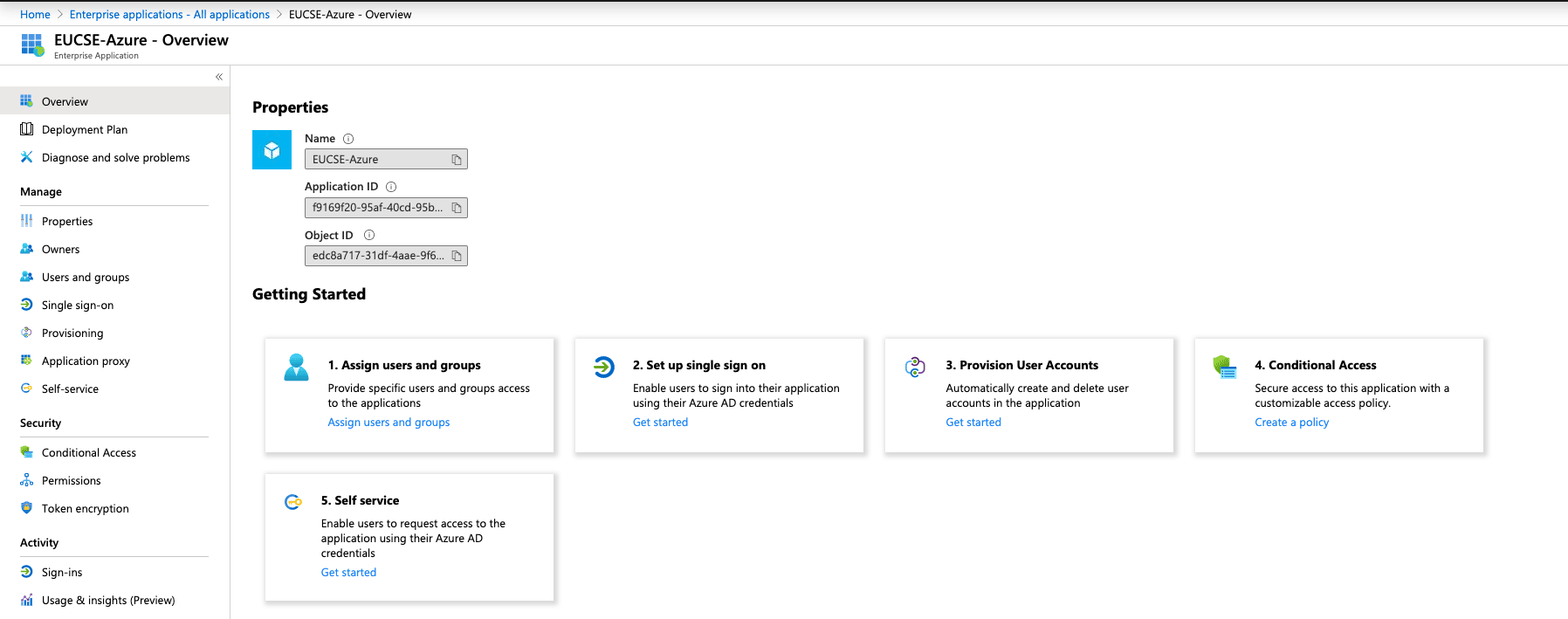The height and width of the screenshot is (619, 1568).
Task: Click the Owners people icon
Action: pos(26,249)
